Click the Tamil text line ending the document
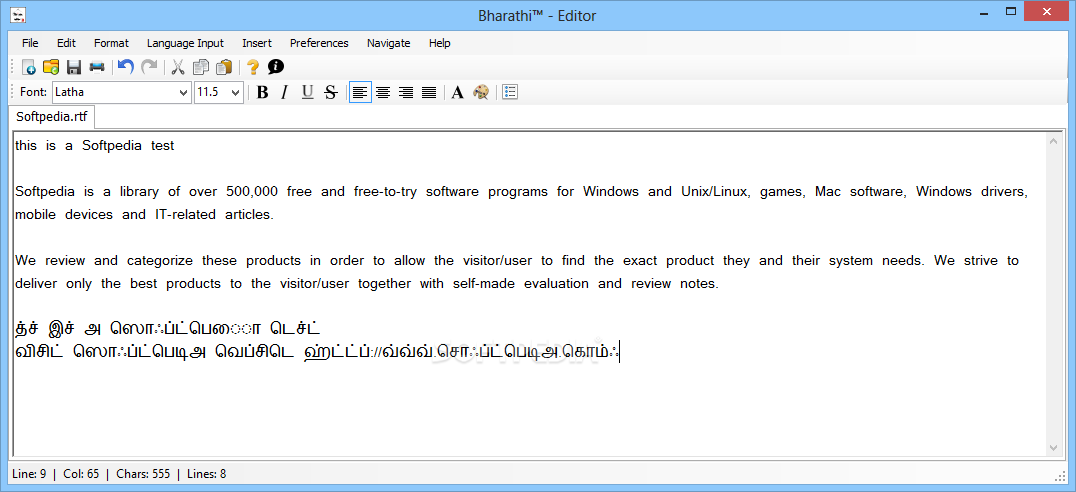Screen dimensions: 1076x492 coord(317,352)
